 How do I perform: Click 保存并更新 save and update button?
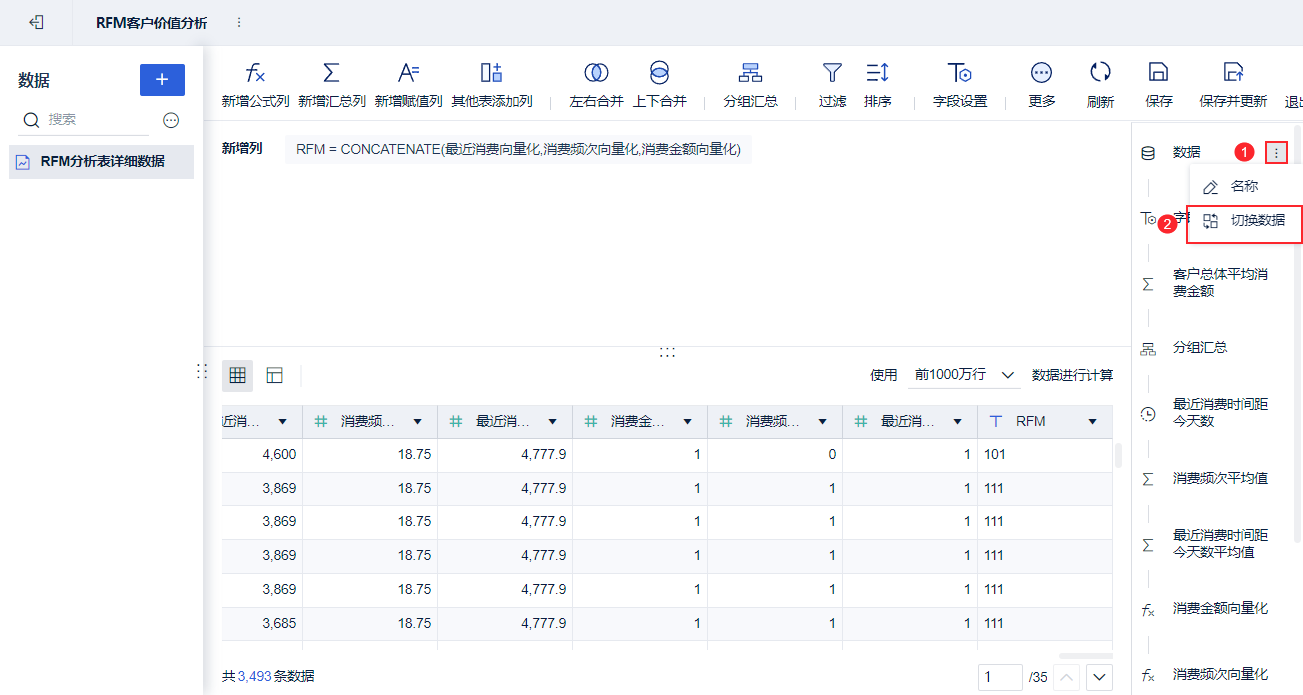click(x=1233, y=73)
